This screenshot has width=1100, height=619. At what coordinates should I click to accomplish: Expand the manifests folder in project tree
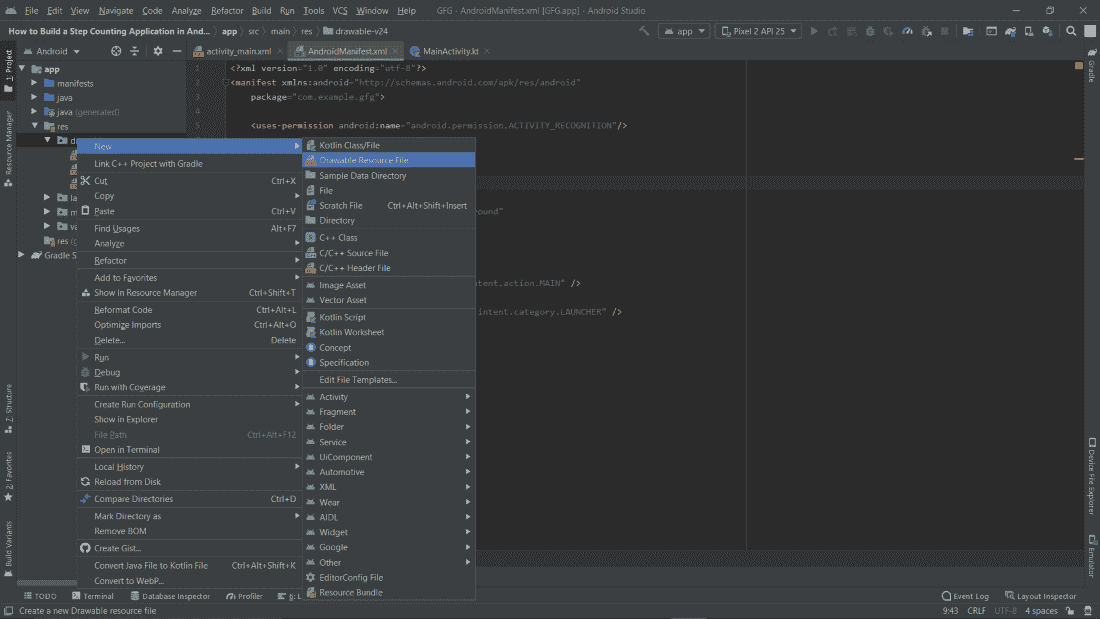coord(34,83)
